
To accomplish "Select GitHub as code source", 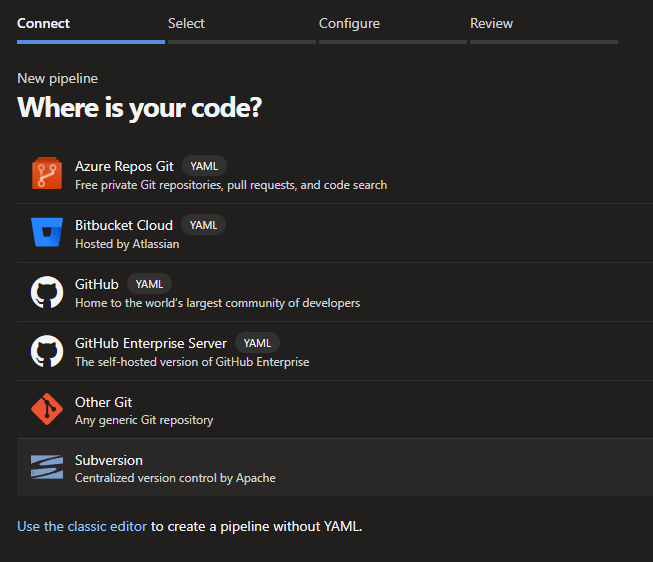I will coord(335,292).
